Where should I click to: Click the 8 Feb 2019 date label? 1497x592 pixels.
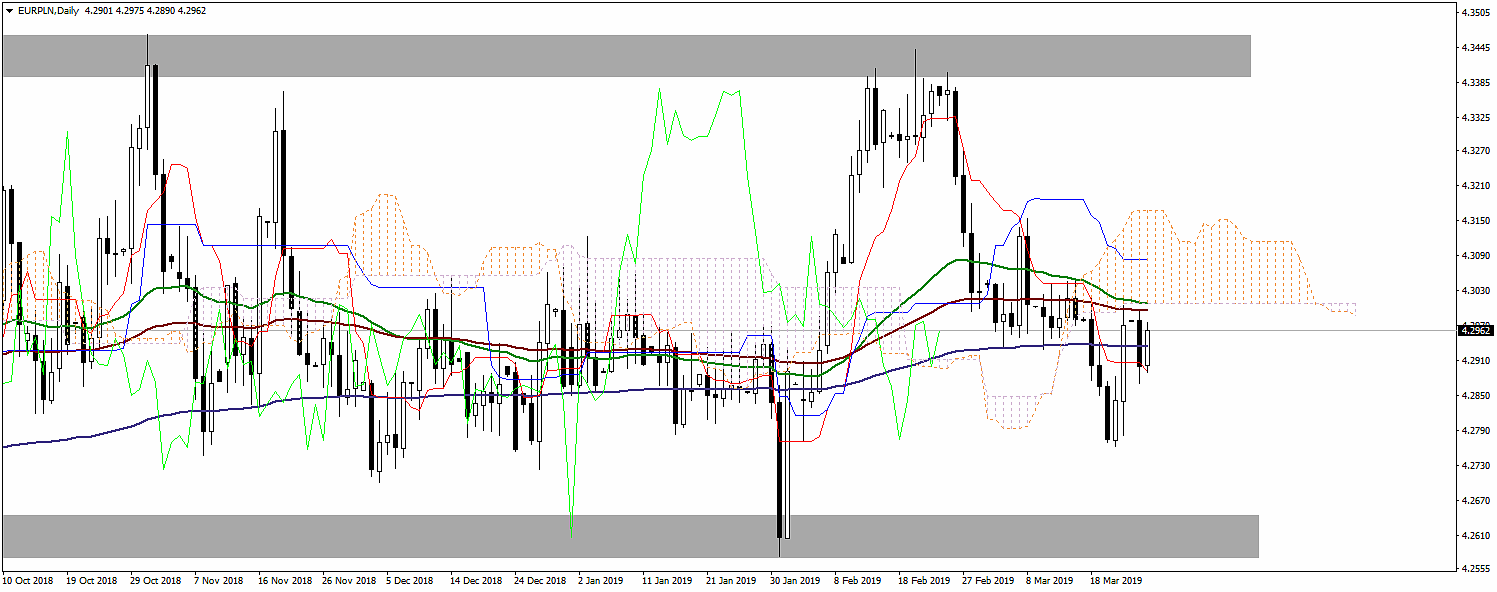[x=858, y=580]
